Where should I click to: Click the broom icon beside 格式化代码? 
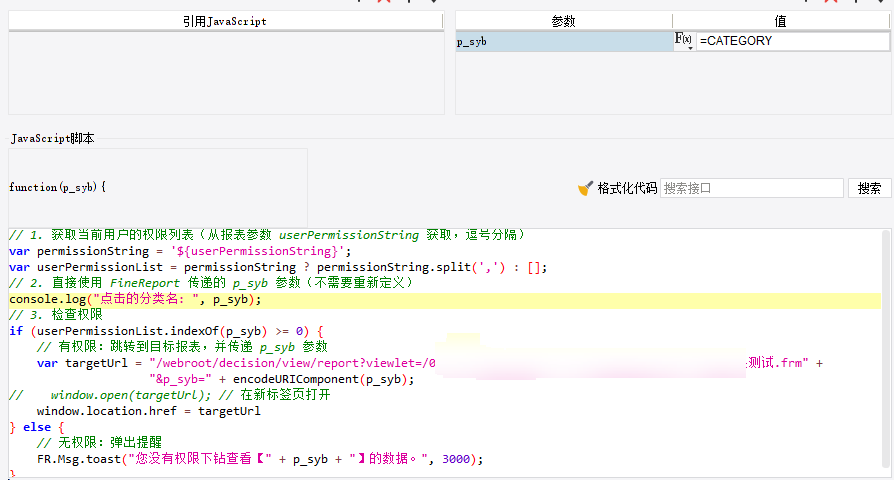pos(585,188)
